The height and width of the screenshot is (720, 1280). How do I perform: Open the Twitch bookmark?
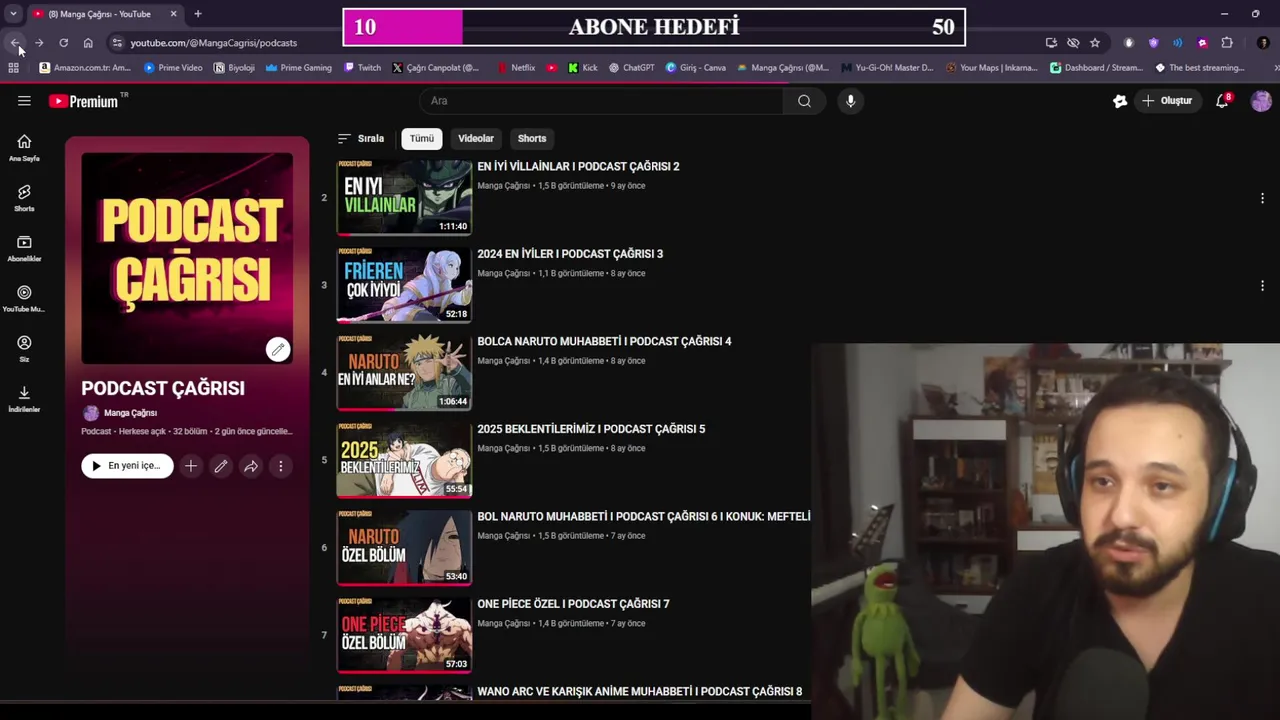[x=363, y=68]
